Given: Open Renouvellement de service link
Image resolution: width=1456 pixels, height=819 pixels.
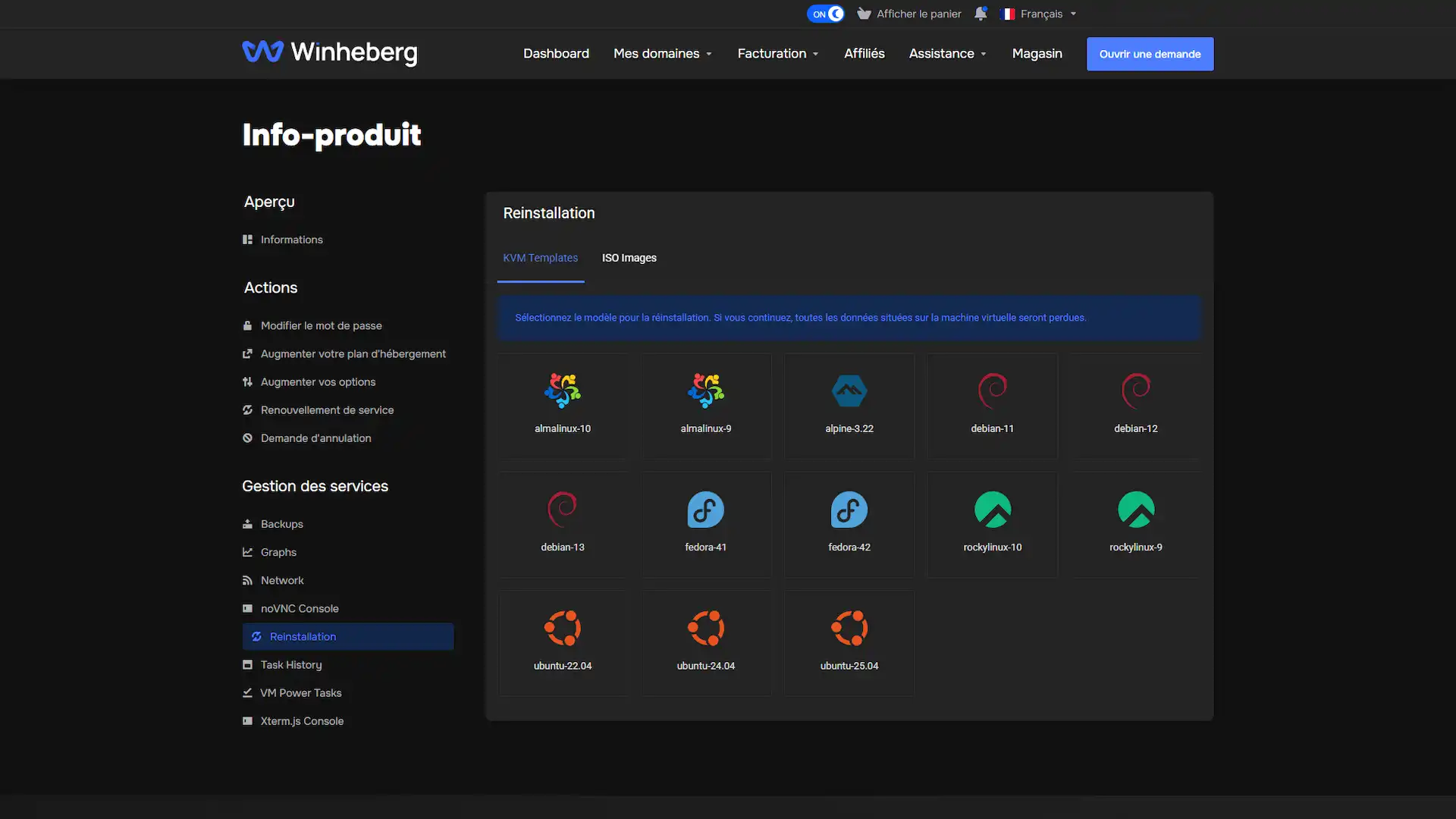Looking at the screenshot, I should (328, 410).
